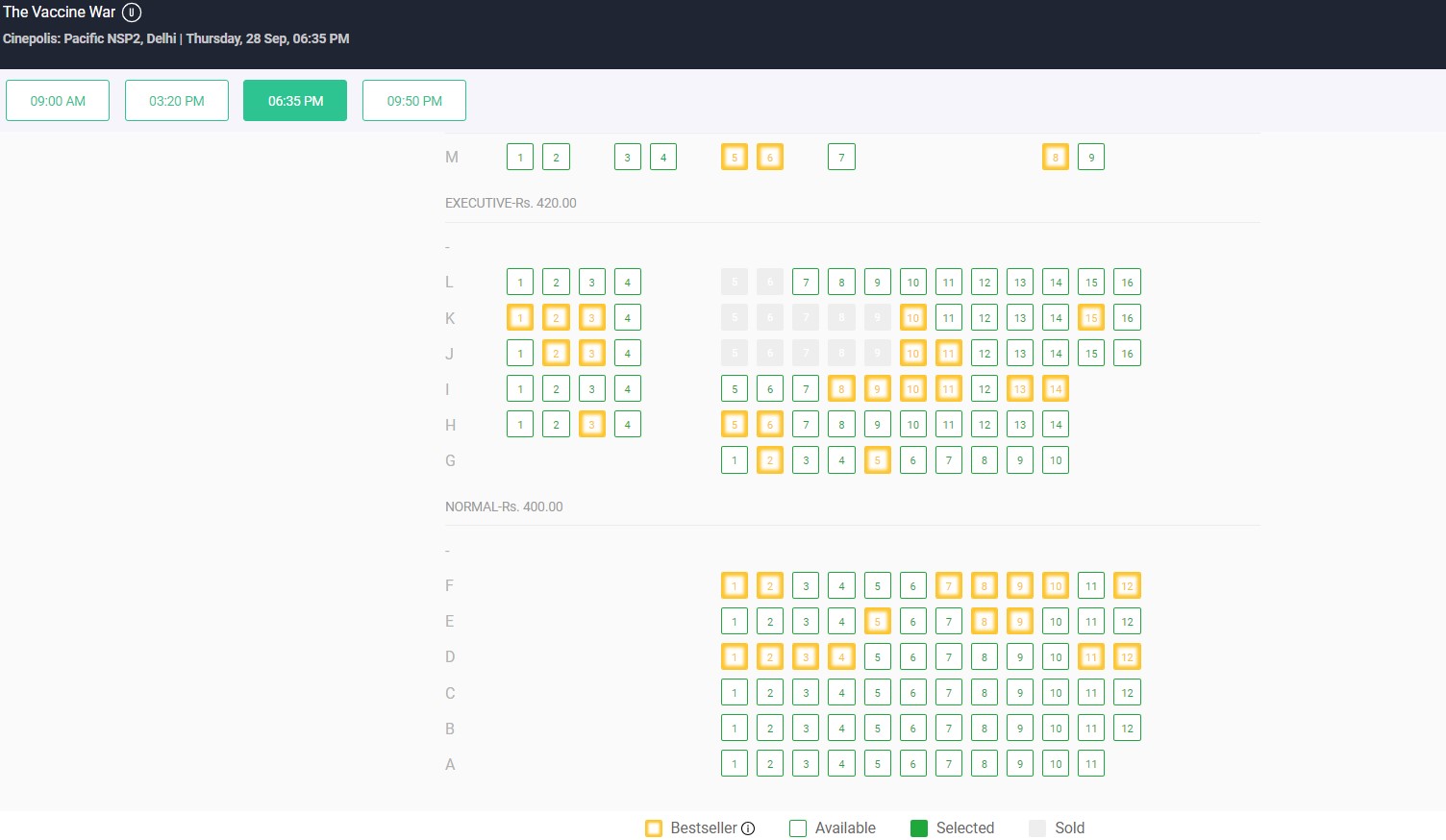
Task: Choose bestseller seat 14 in row I
Action: coord(1056,389)
